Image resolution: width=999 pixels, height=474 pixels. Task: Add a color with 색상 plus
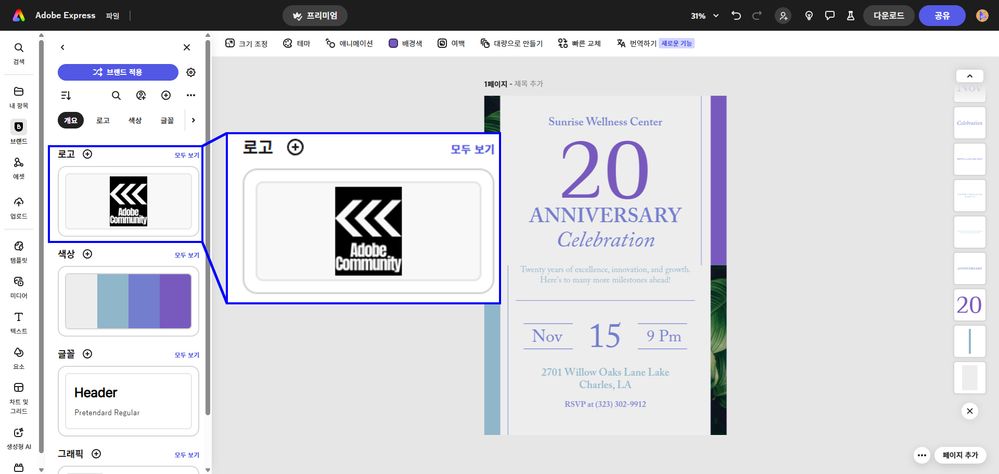click(87, 254)
